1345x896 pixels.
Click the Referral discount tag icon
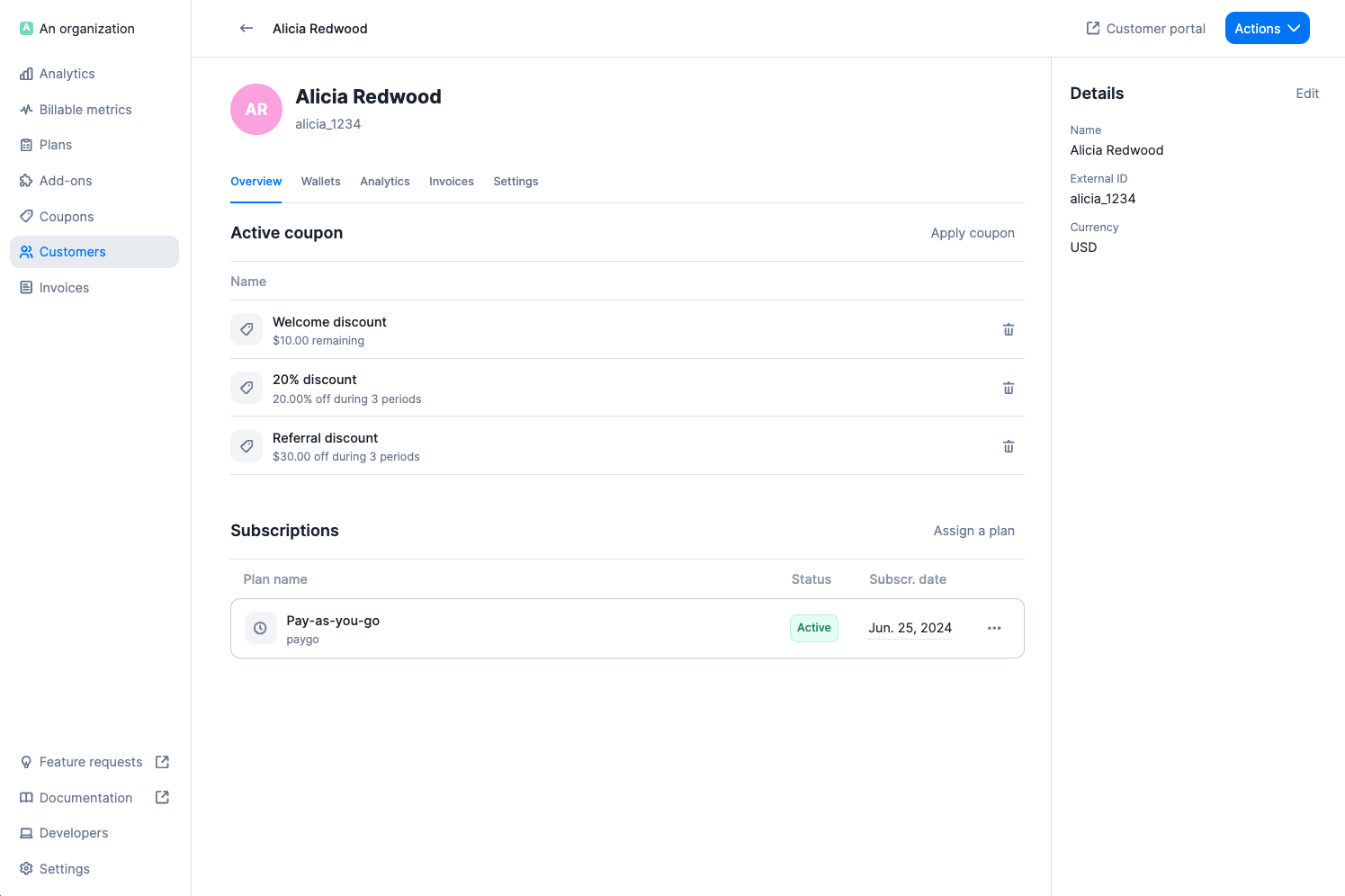(x=247, y=446)
